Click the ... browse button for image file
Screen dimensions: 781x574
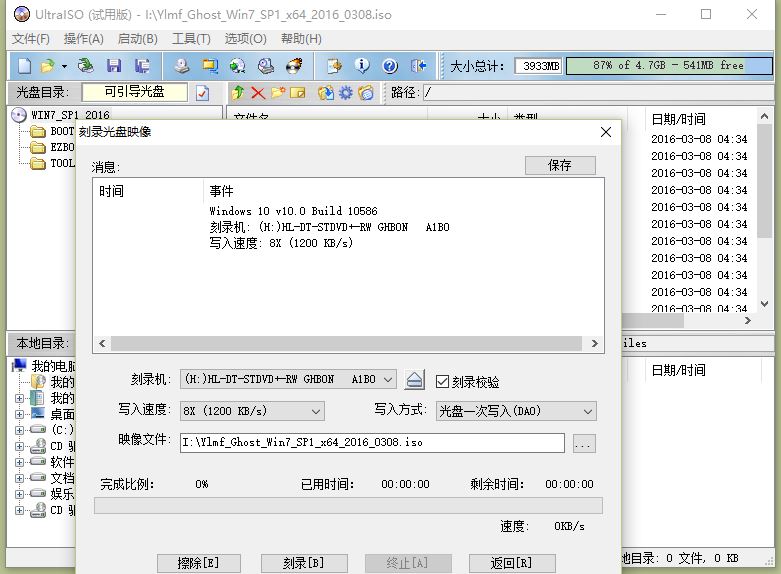click(x=583, y=443)
